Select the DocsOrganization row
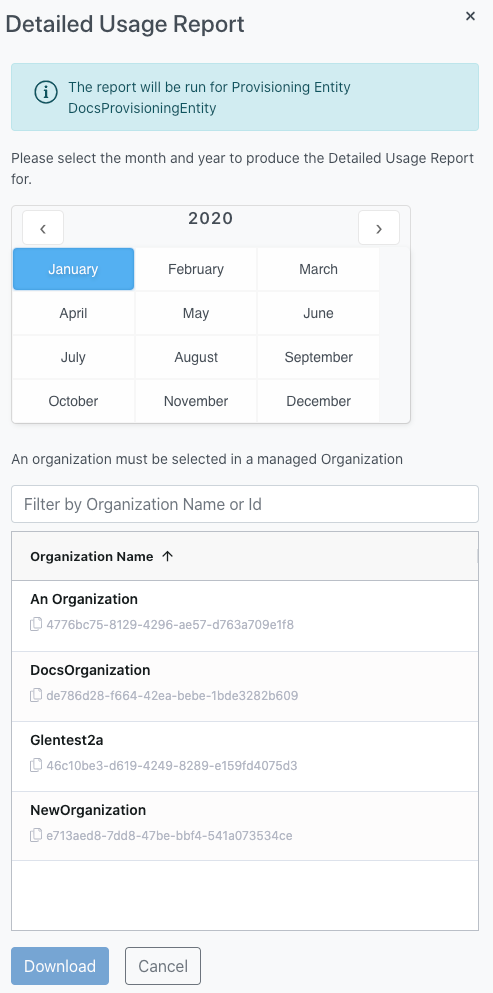The image size is (493, 993). tap(245, 686)
